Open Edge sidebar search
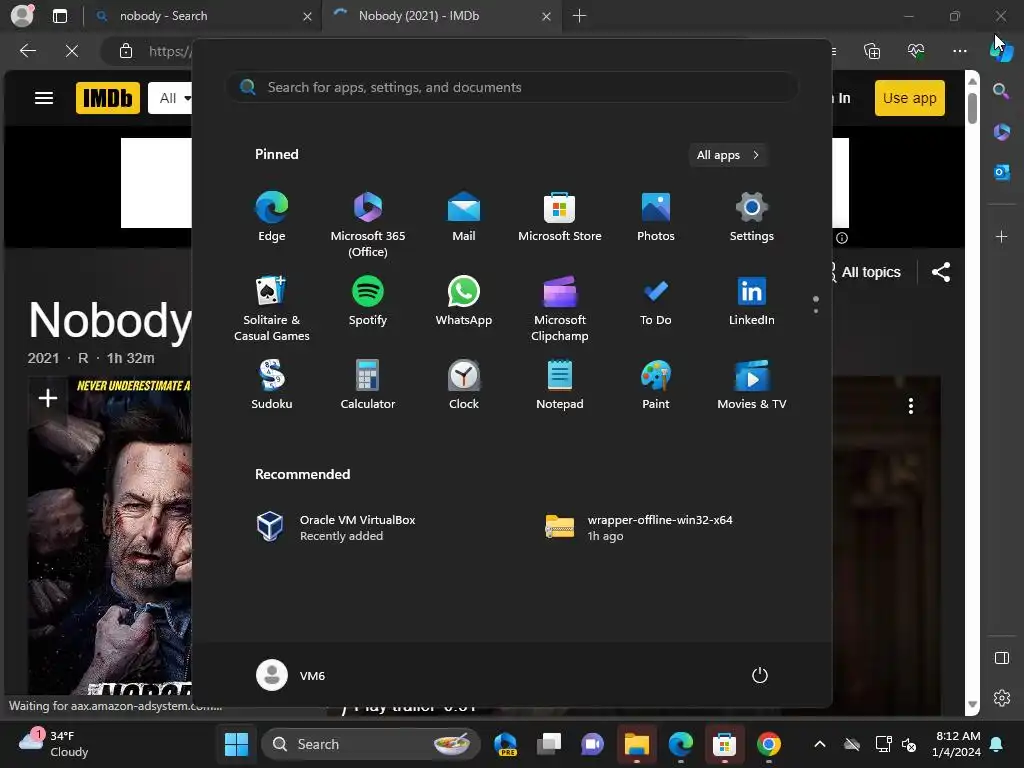Viewport: 1024px width, 768px height. (x=1001, y=91)
